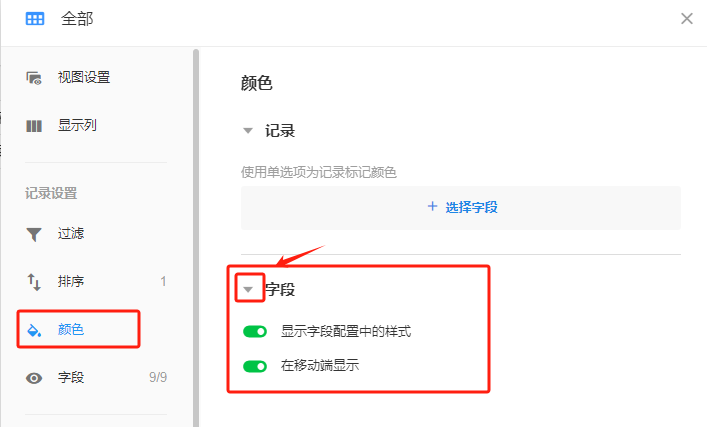
Task: Close the settings panel with X
Action: (687, 18)
